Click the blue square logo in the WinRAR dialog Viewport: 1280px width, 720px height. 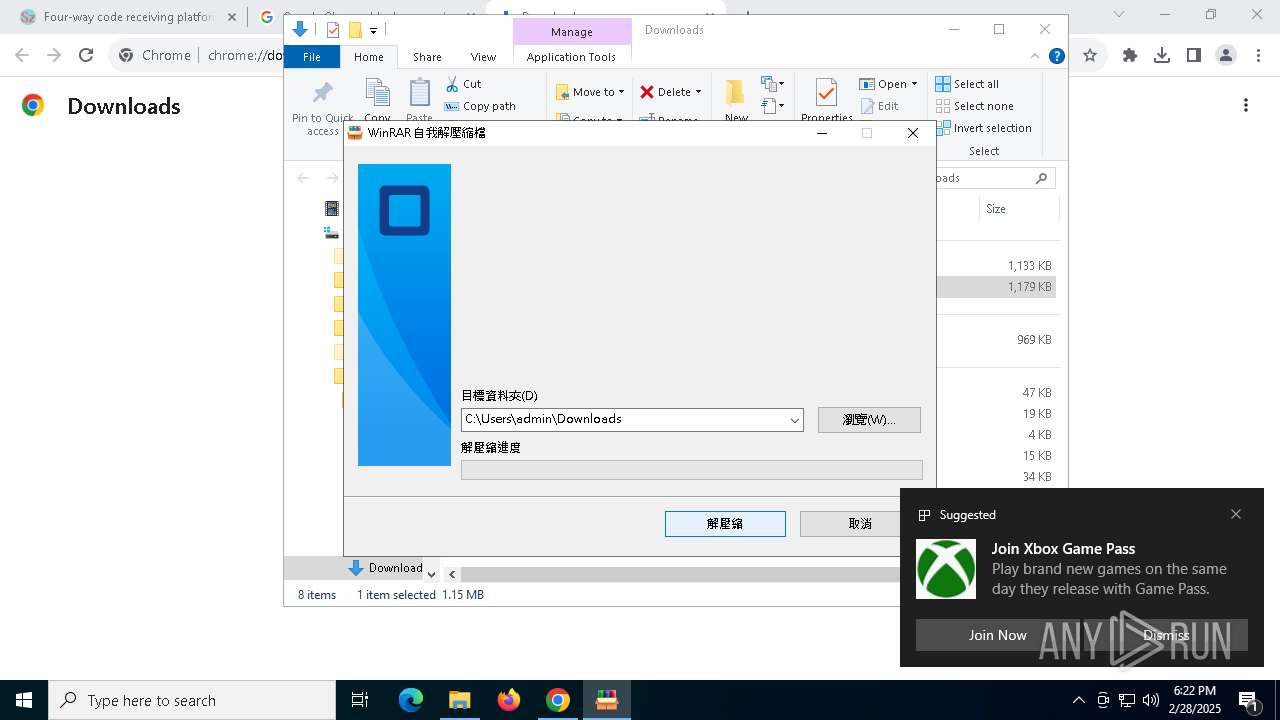pyautogui.click(x=404, y=211)
